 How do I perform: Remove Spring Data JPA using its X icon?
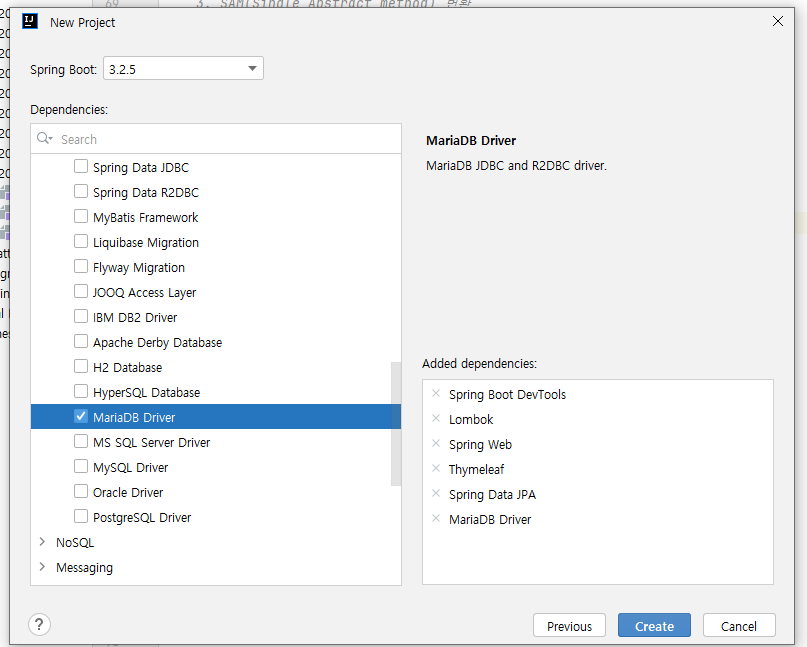(436, 494)
